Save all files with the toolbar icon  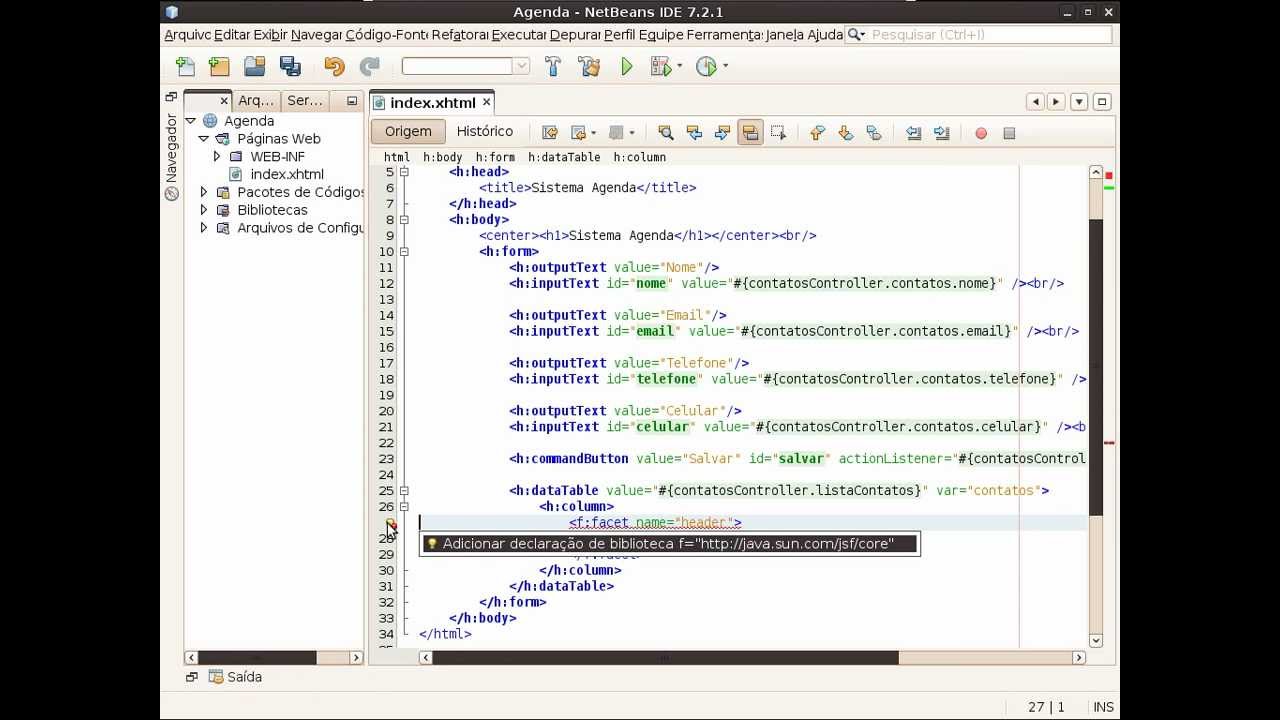tap(291, 67)
